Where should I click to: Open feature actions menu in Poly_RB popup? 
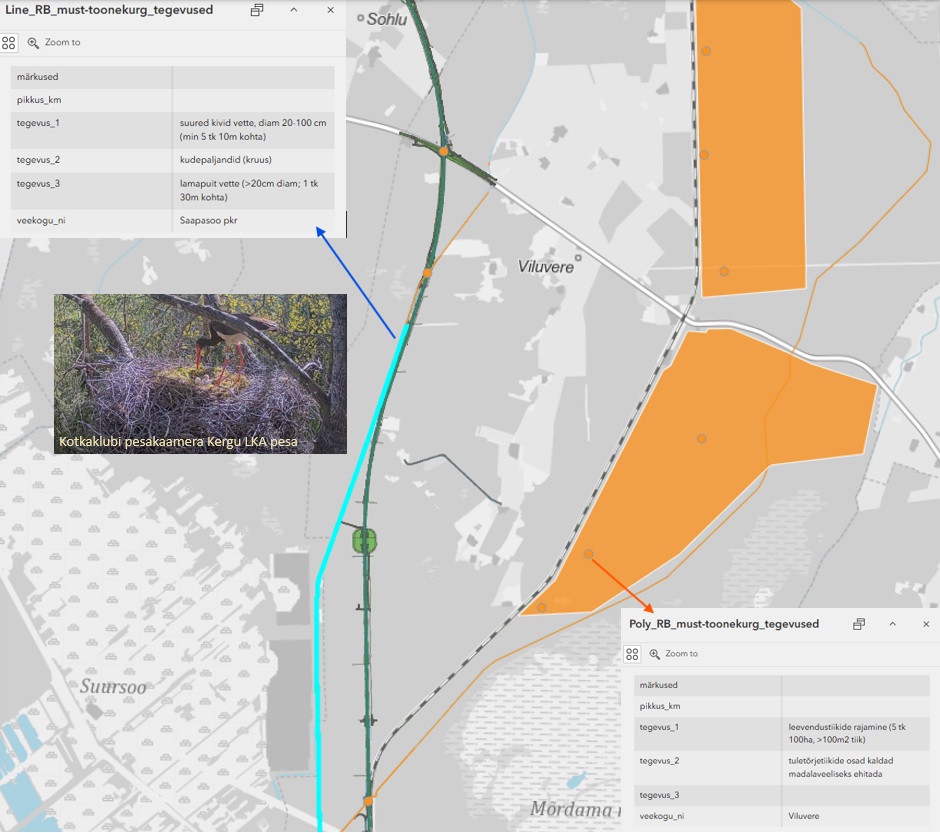[632, 654]
